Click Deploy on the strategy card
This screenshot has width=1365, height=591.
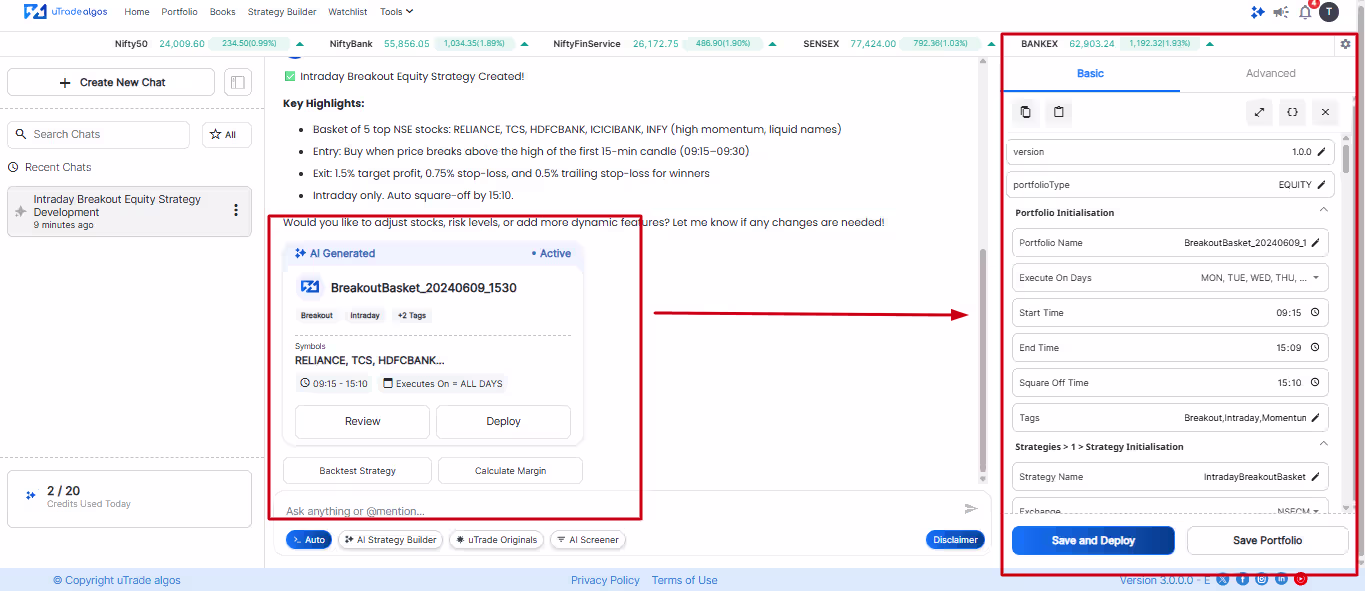click(503, 421)
